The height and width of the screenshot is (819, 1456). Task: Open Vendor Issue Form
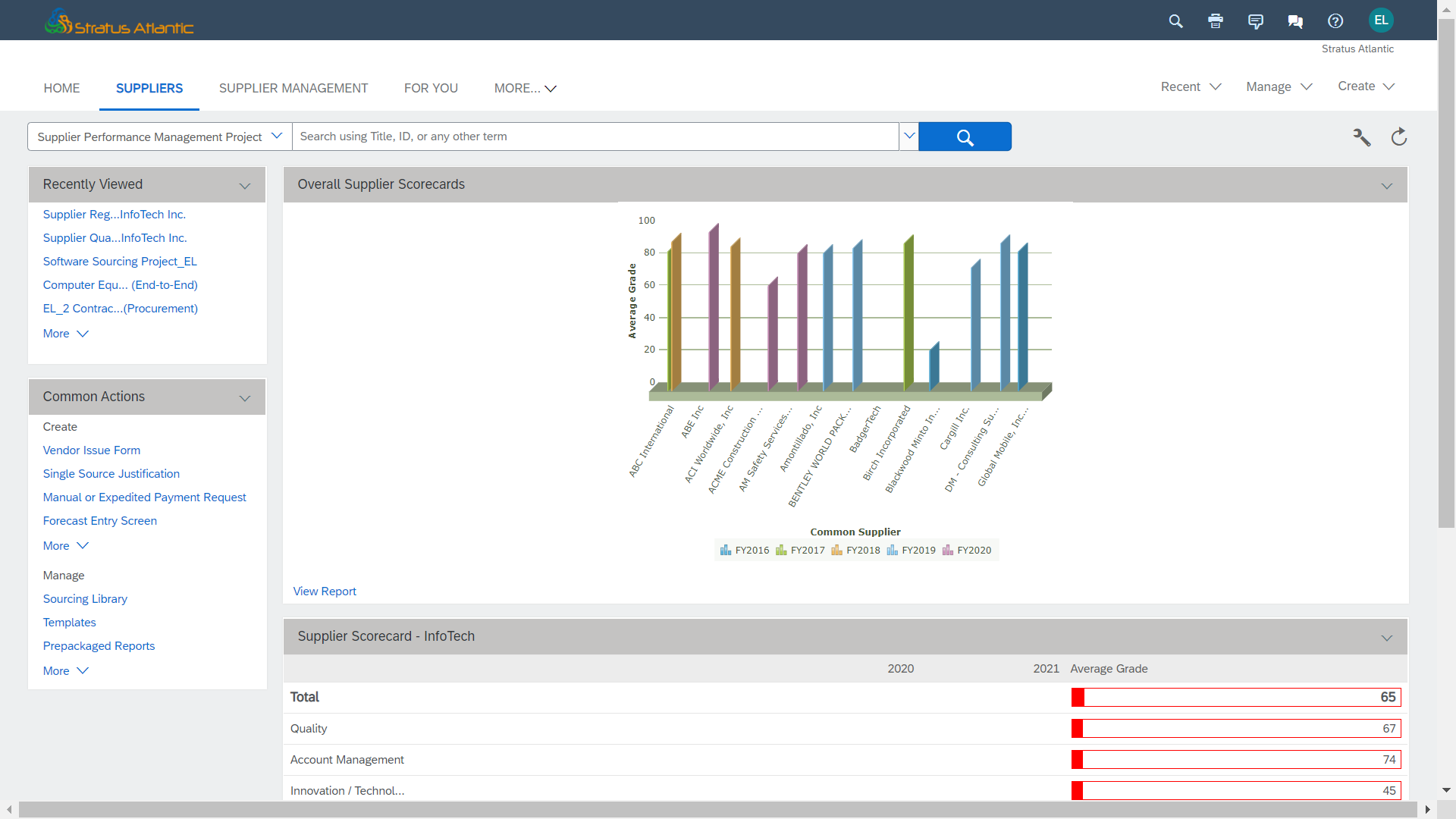pyautogui.click(x=92, y=450)
